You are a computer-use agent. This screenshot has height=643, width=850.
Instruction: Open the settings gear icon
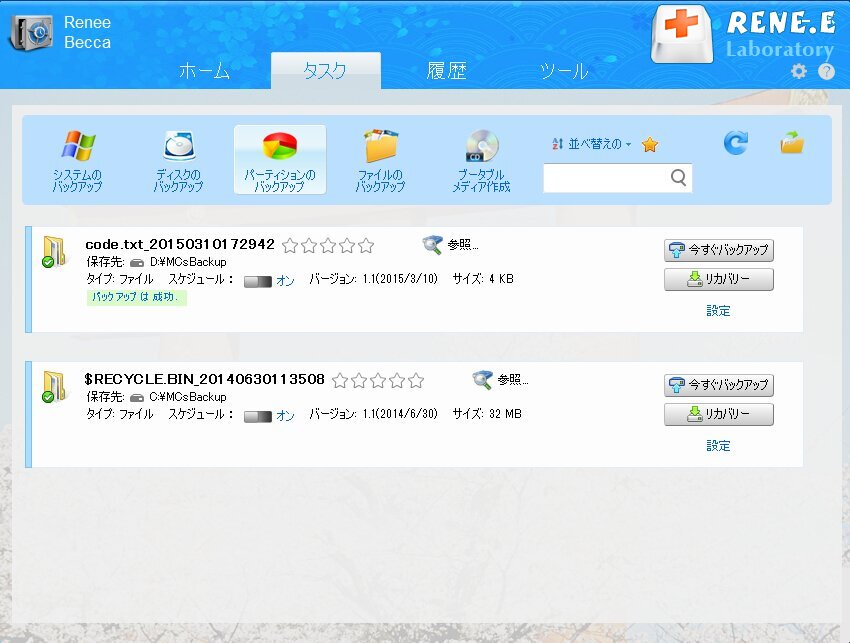tap(799, 71)
